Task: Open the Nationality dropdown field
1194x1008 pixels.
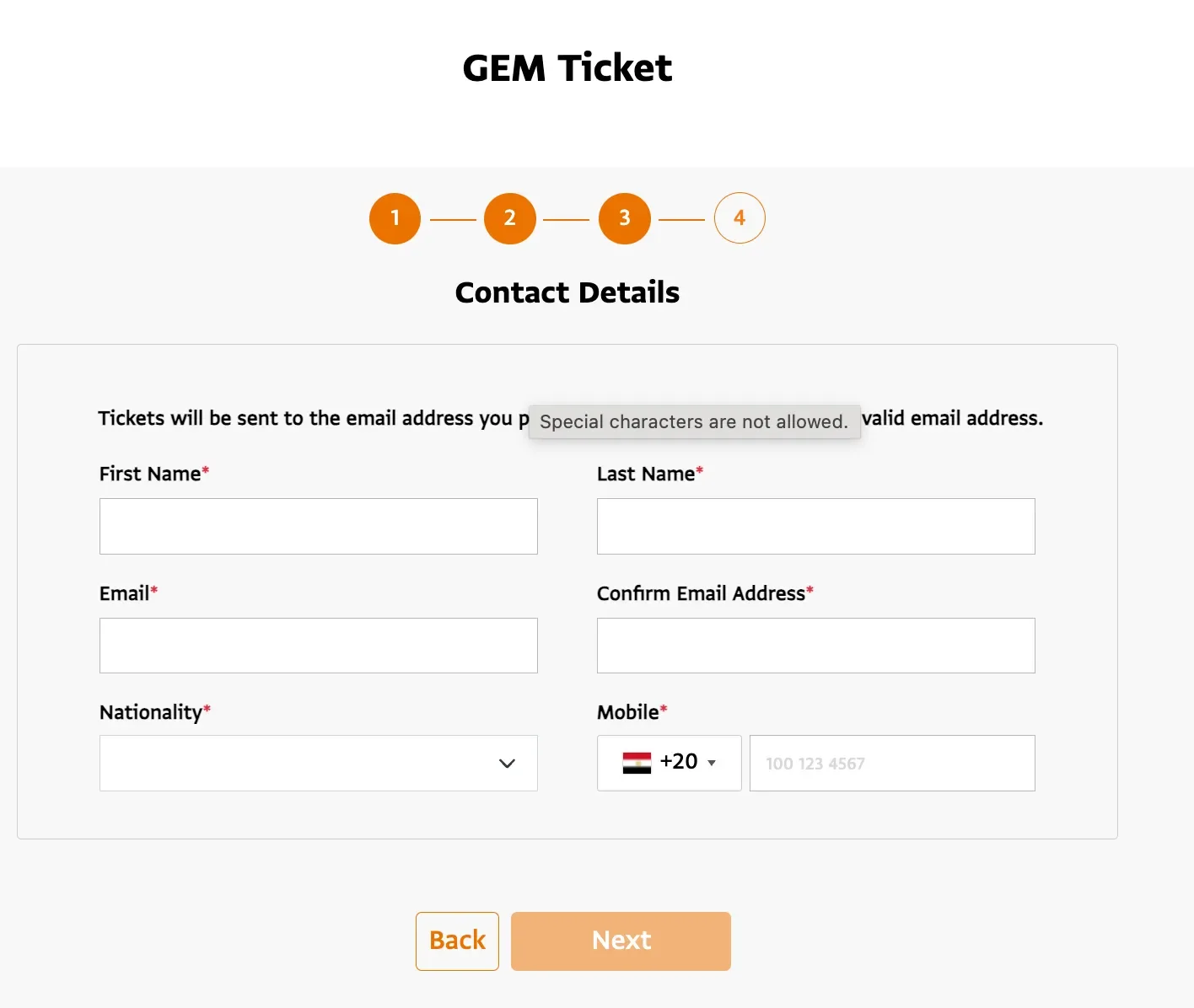Action: 318,764
